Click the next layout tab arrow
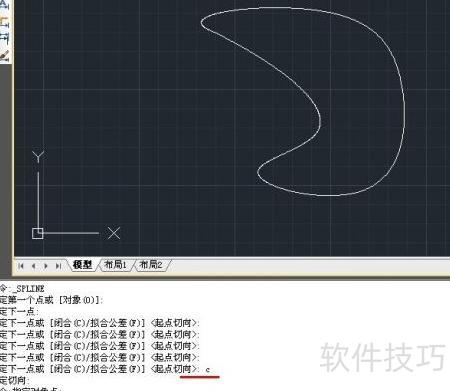This screenshot has width=450, height=391. (x=46, y=266)
